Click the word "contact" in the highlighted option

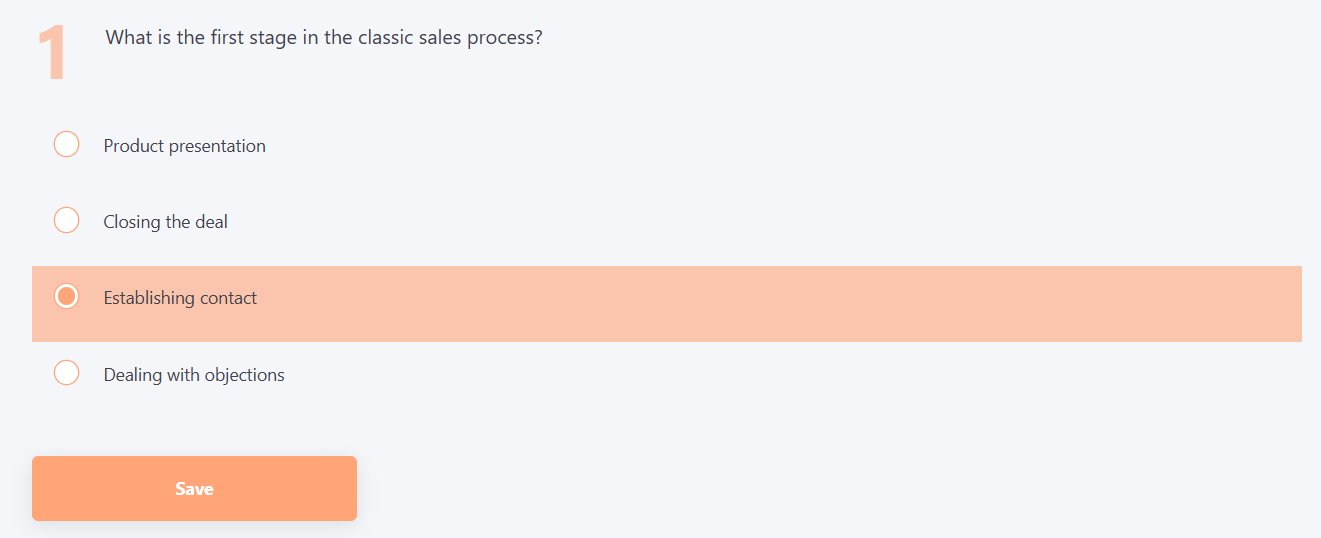[x=228, y=298]
